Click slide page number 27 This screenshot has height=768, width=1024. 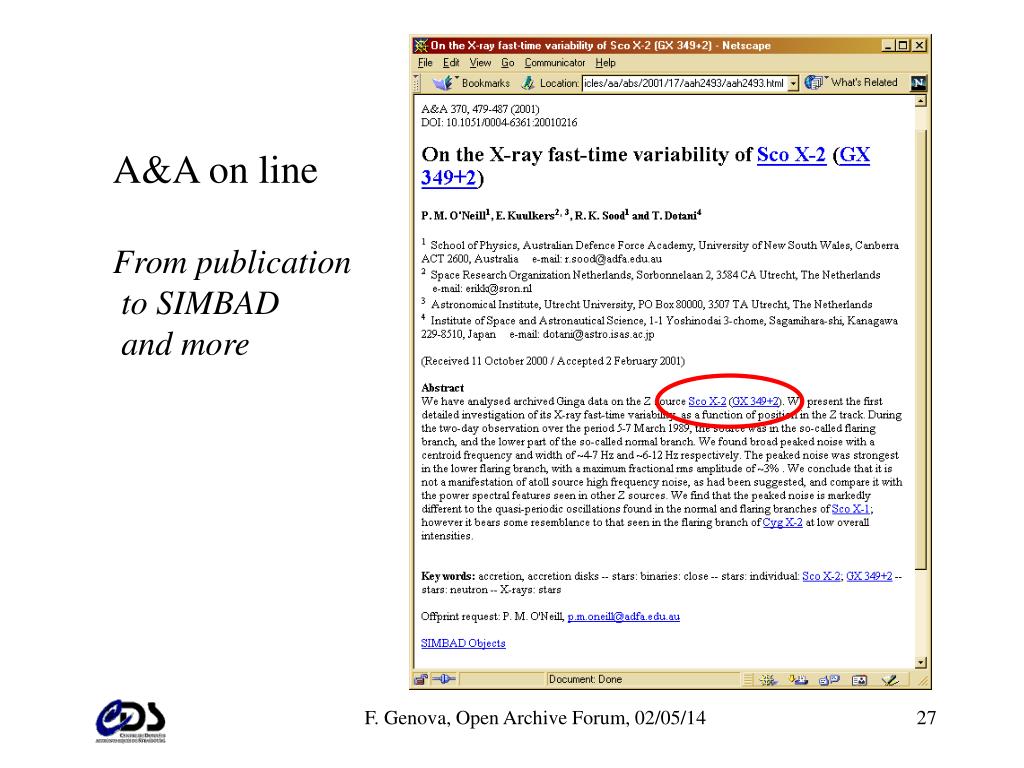(x=926, y=718)
